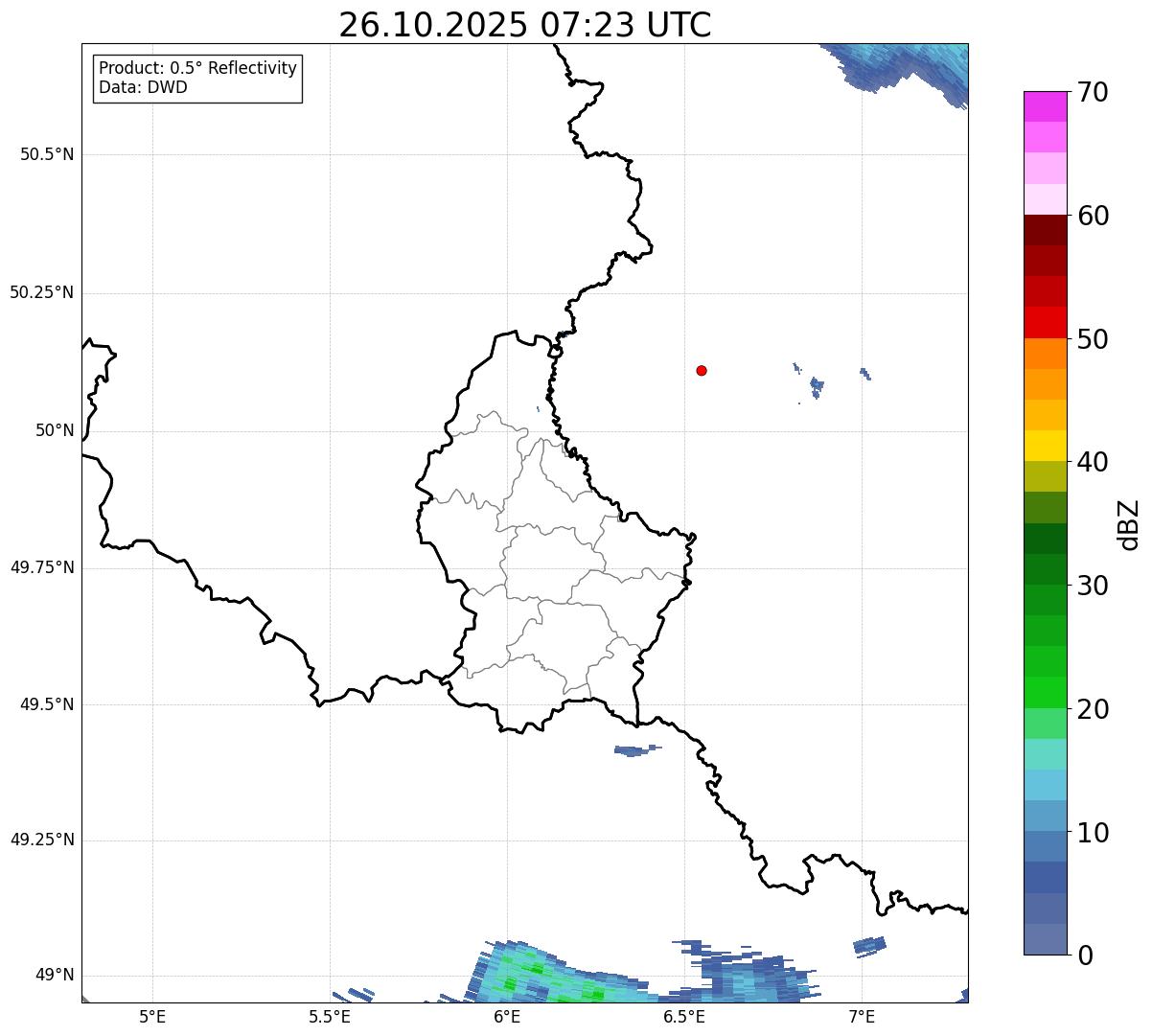This screenshot has height=1036, width=1152.
Task: Click the 50°N latitude label
Action: coord(55,430)
